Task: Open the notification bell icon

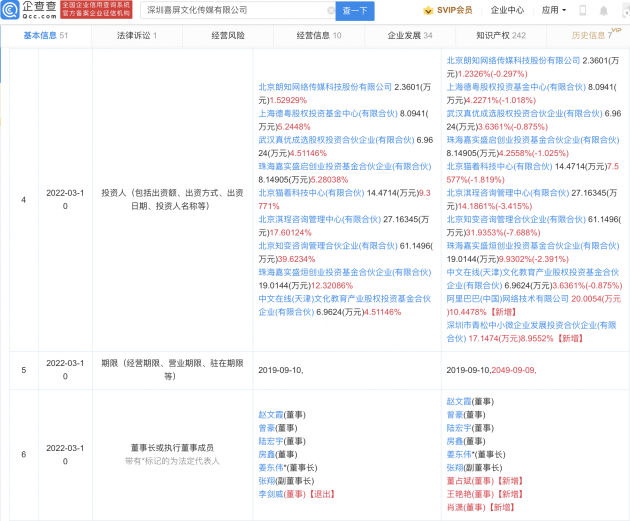Action: [603, 11]
